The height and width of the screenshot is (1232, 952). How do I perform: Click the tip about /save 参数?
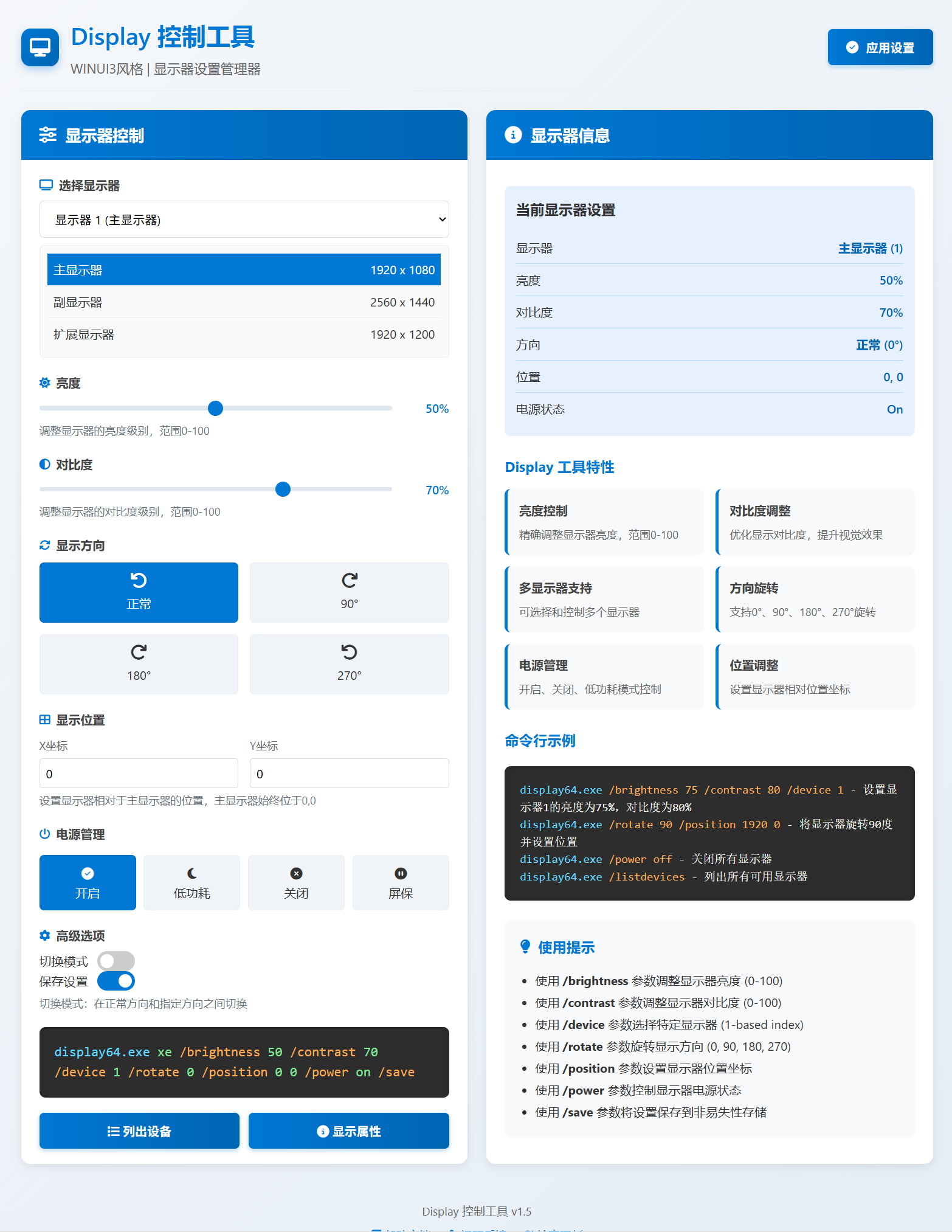650,1112
